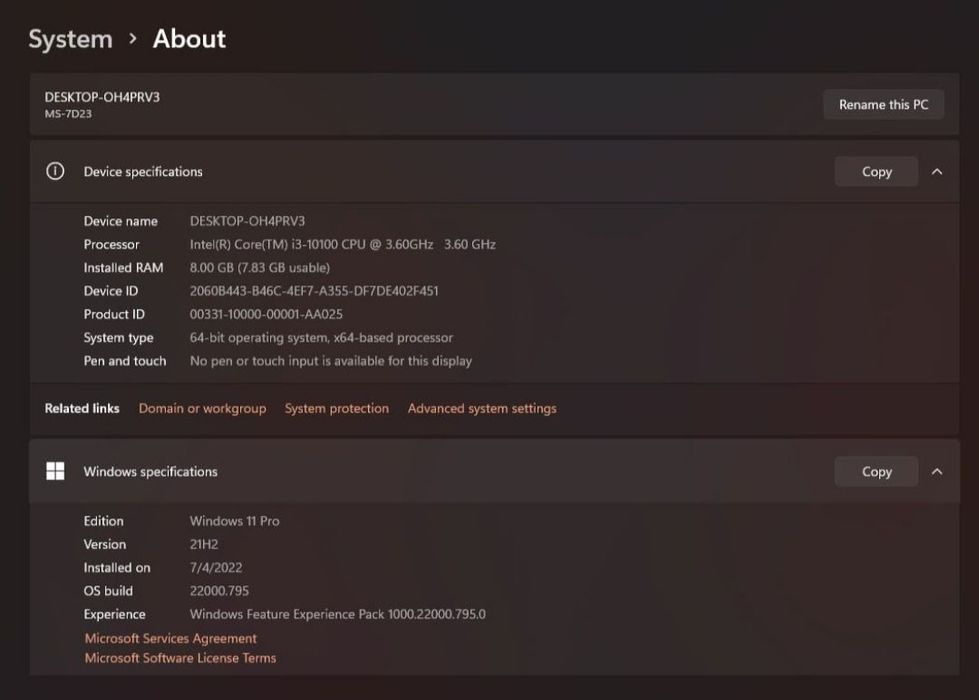The height and width of the screenshot is (700, 979).
Task: Click the Device name label
Action: pos(121,221)
